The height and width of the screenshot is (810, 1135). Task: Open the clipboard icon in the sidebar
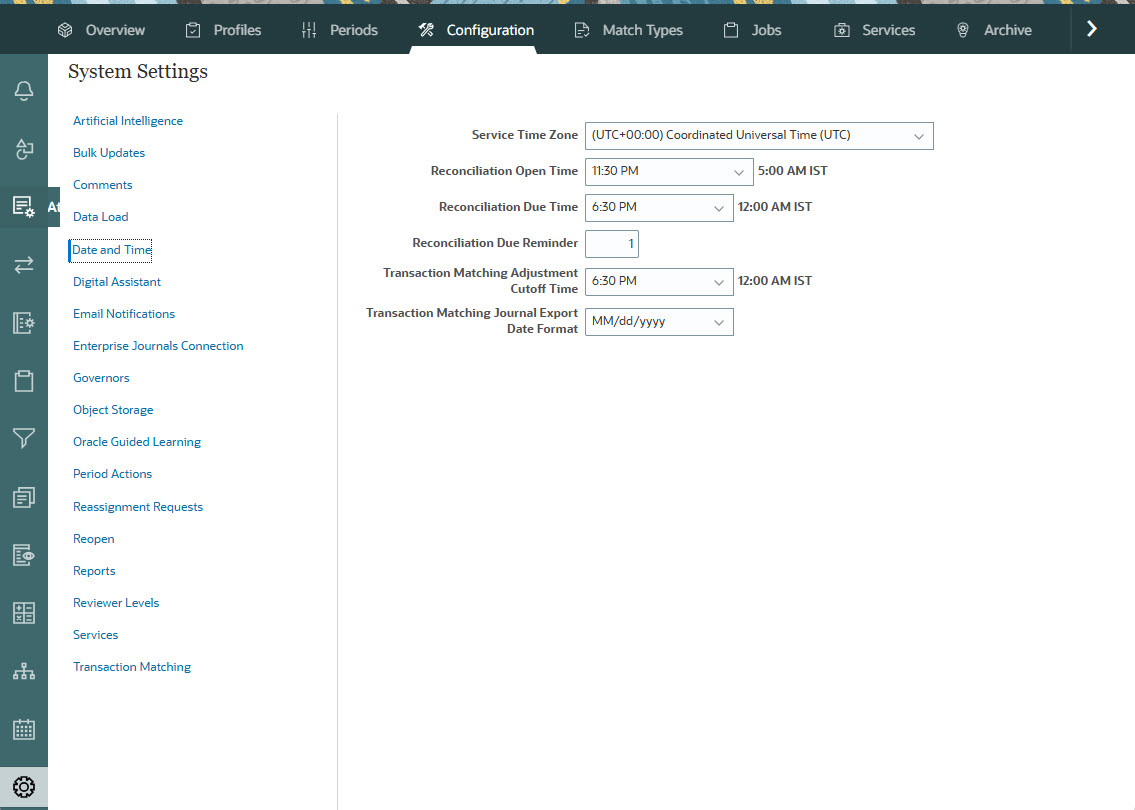(x=23, y=380)
